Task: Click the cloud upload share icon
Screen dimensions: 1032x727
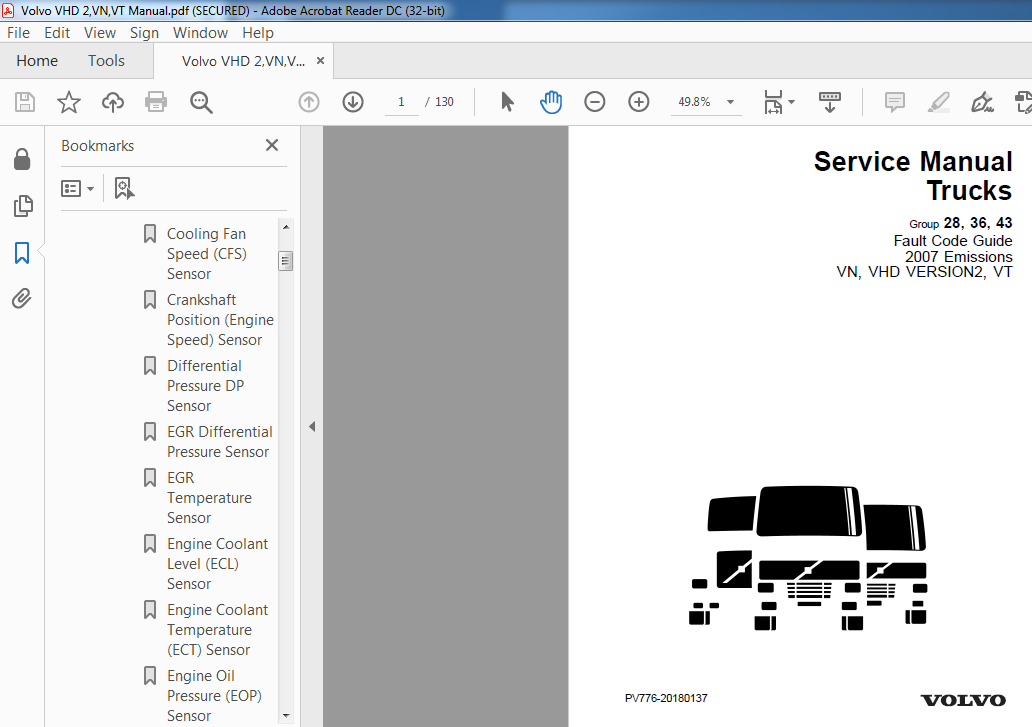Action: [x=113, y=102]
